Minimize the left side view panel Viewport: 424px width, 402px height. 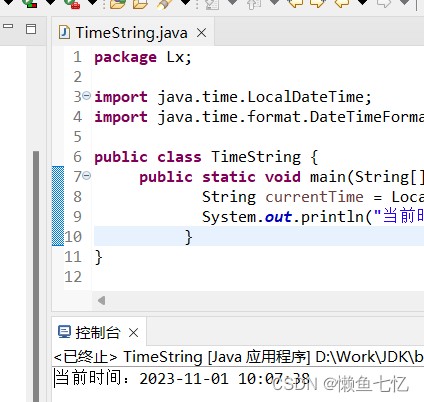point(8,26)
